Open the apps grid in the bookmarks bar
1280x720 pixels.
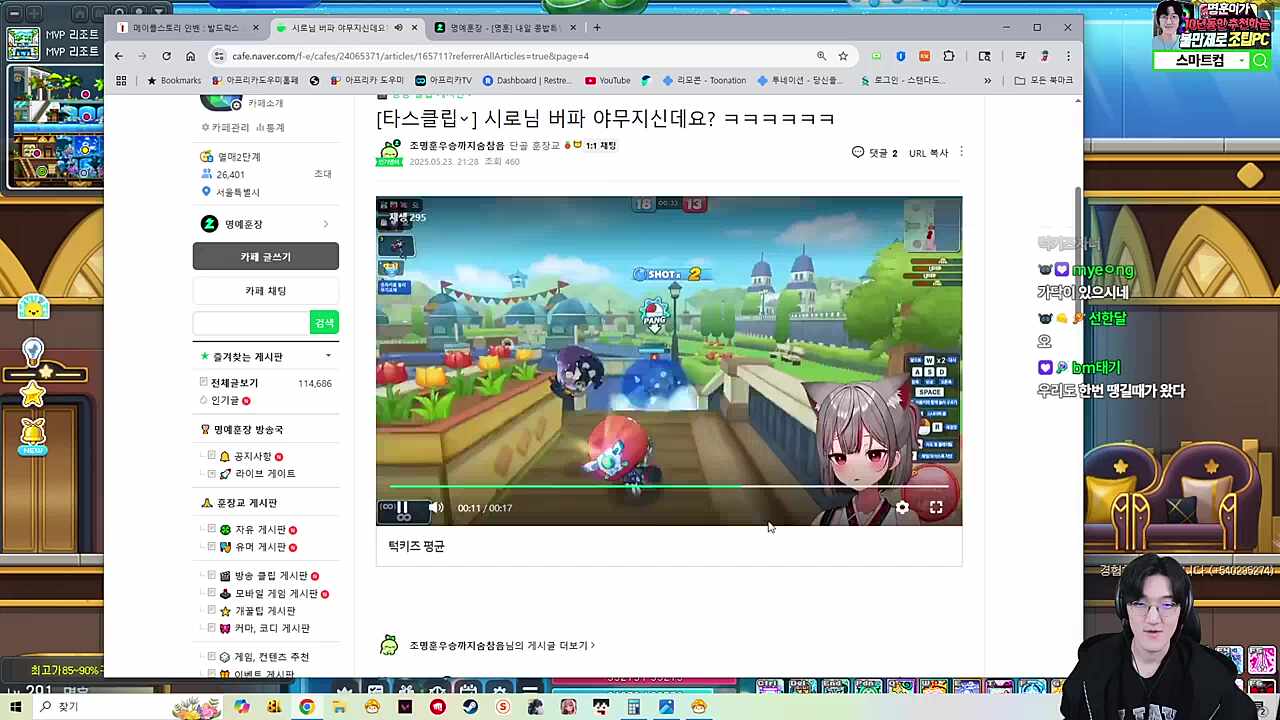[121, 80]
